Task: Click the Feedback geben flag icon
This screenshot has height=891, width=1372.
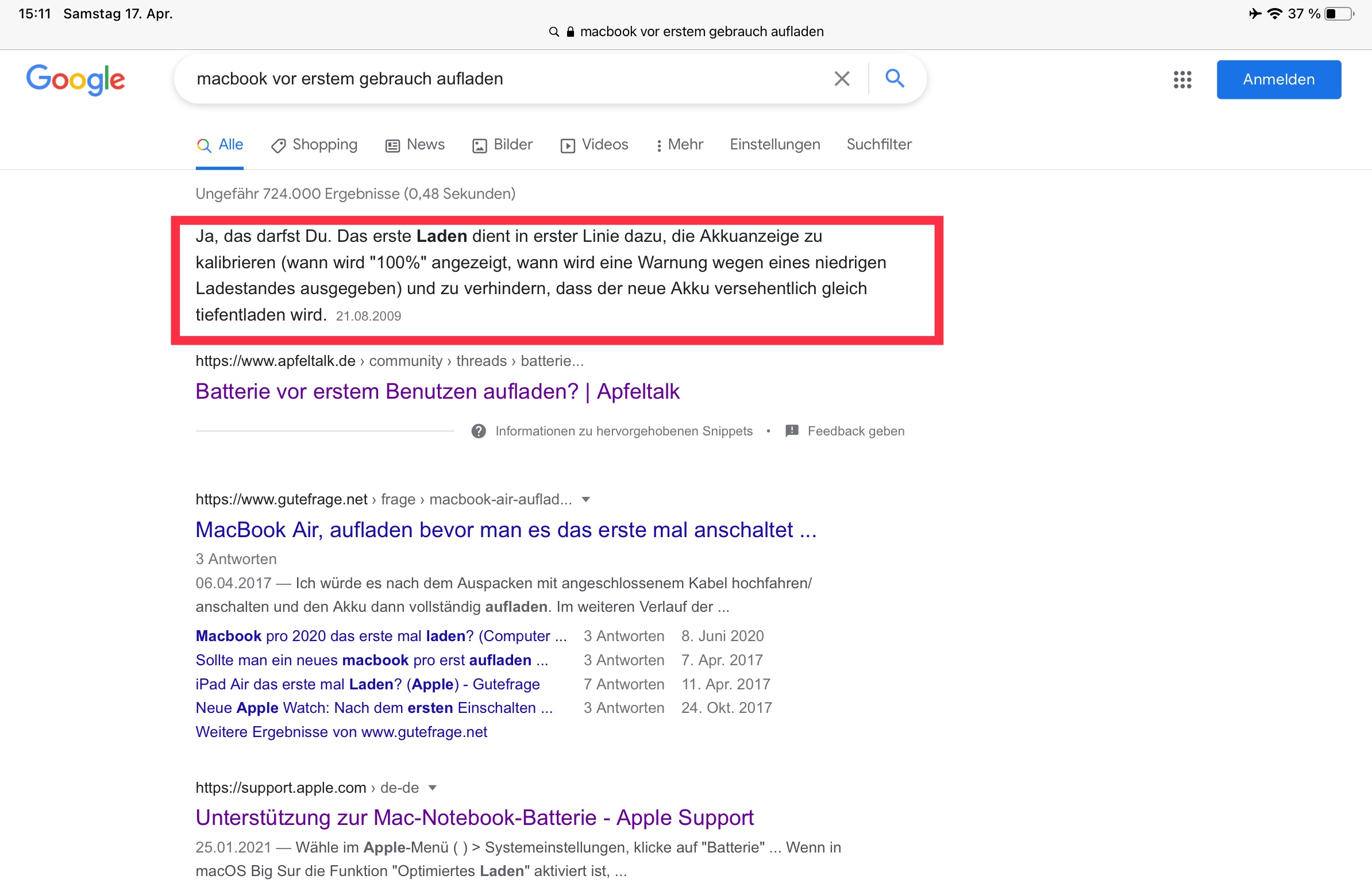Action: click(x=792, y=430)
